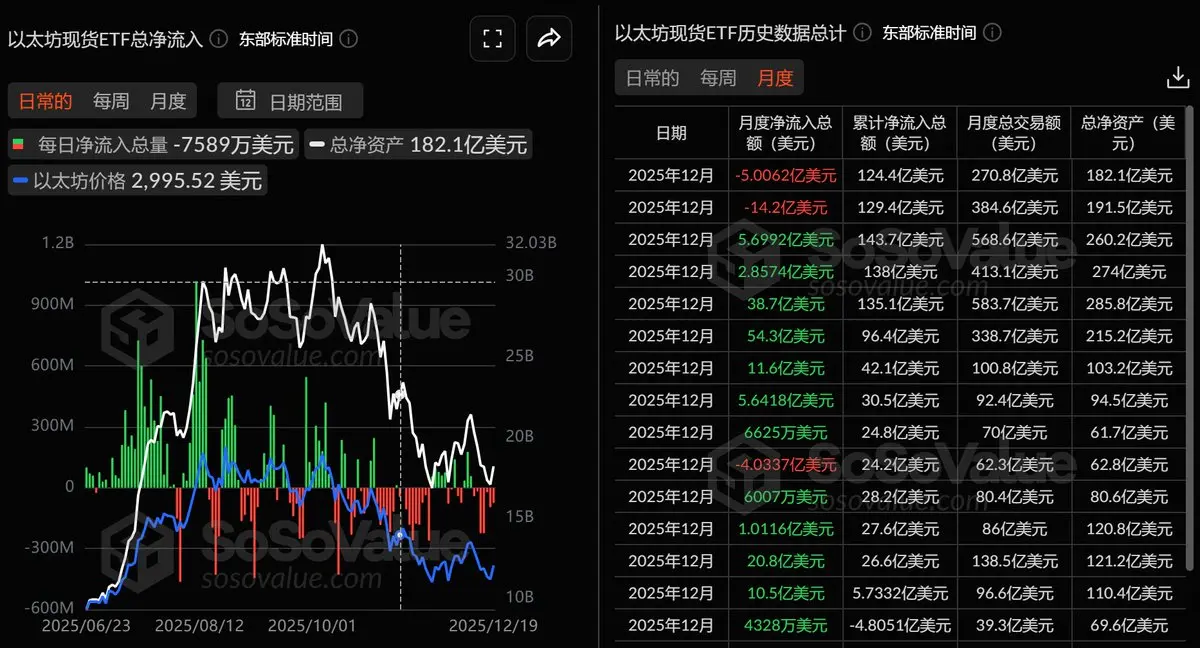
Task: Click info icon after right 东部标准时间
Action: point(991,32)
